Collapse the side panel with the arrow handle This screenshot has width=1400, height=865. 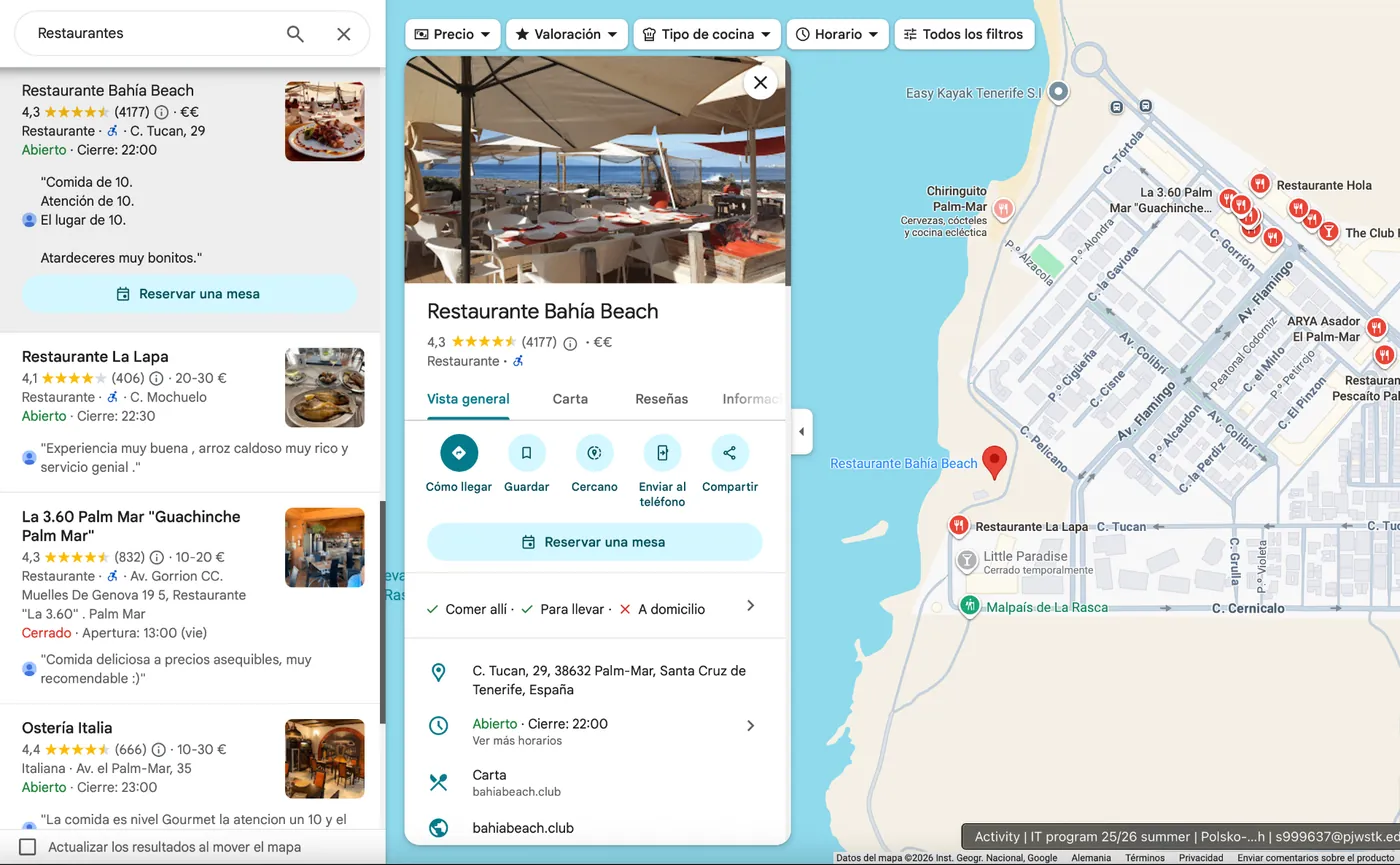click(x=801, y=432)
